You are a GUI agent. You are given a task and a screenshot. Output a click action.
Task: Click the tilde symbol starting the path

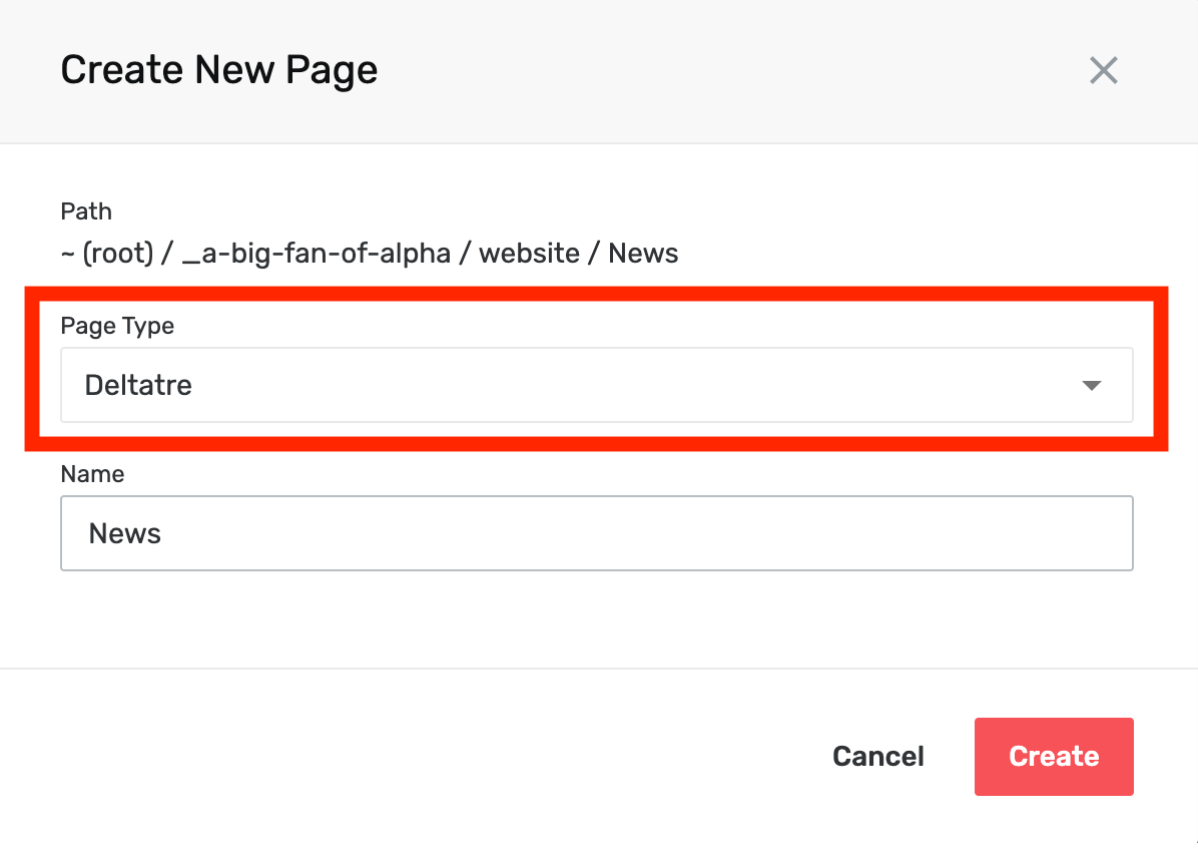[x=67, y=254]
